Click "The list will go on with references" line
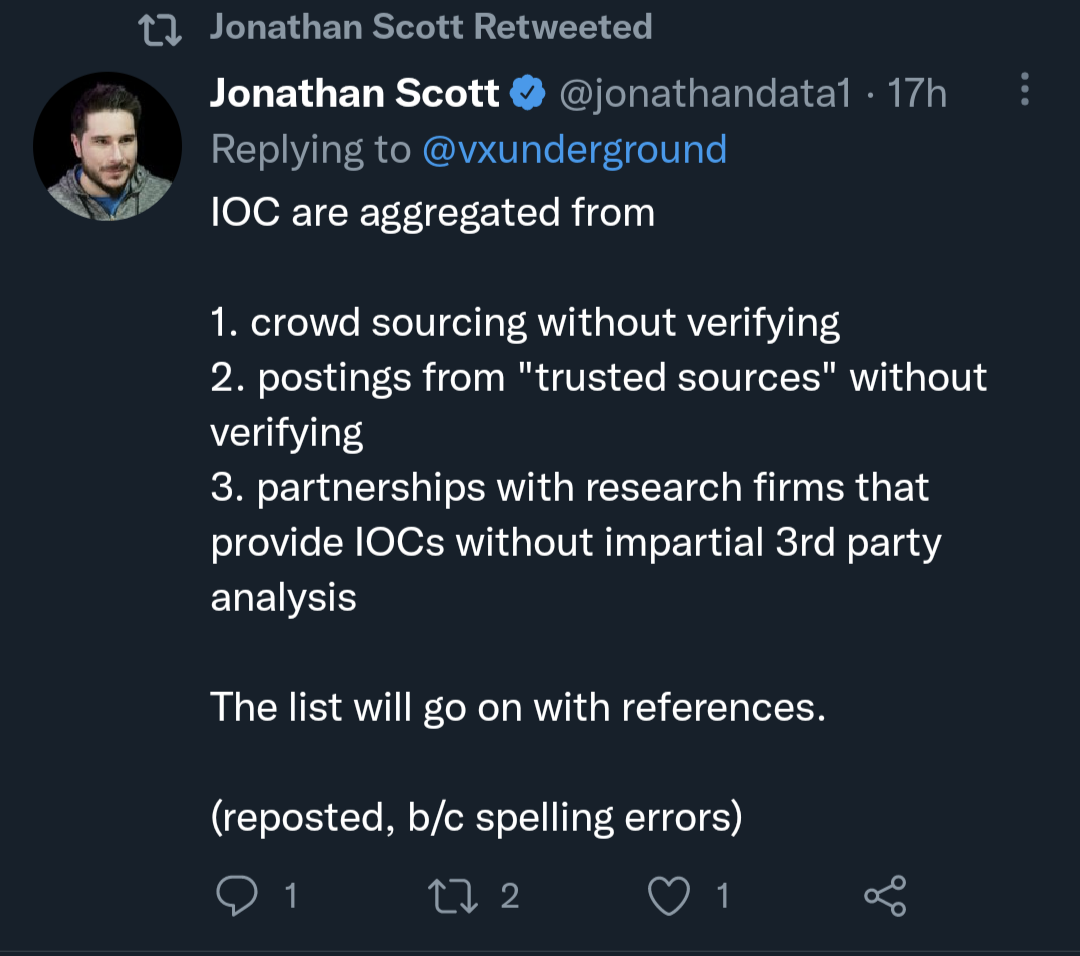 [517, 707]
